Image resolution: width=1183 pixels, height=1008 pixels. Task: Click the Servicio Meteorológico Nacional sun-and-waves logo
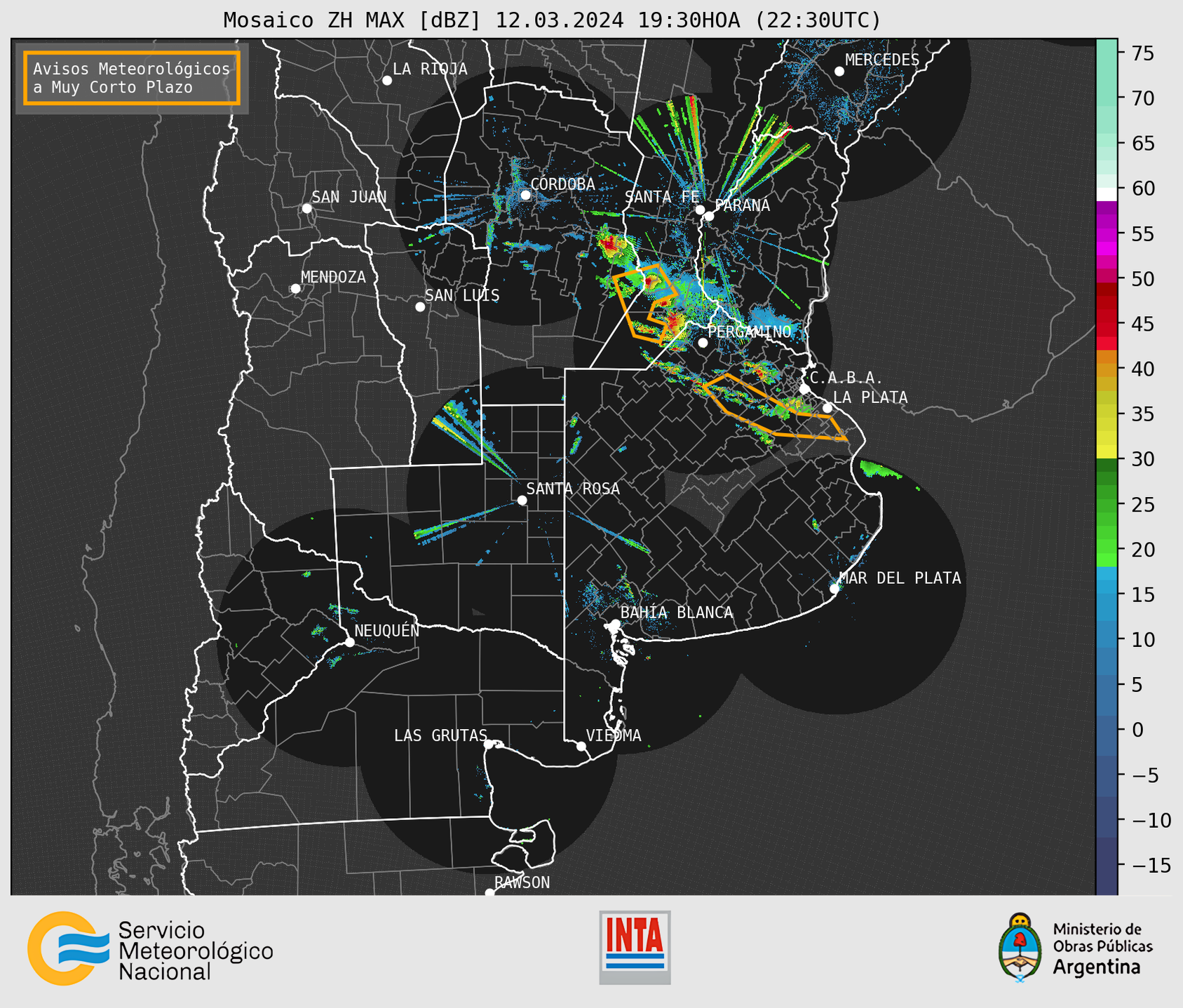pos(68,948)
